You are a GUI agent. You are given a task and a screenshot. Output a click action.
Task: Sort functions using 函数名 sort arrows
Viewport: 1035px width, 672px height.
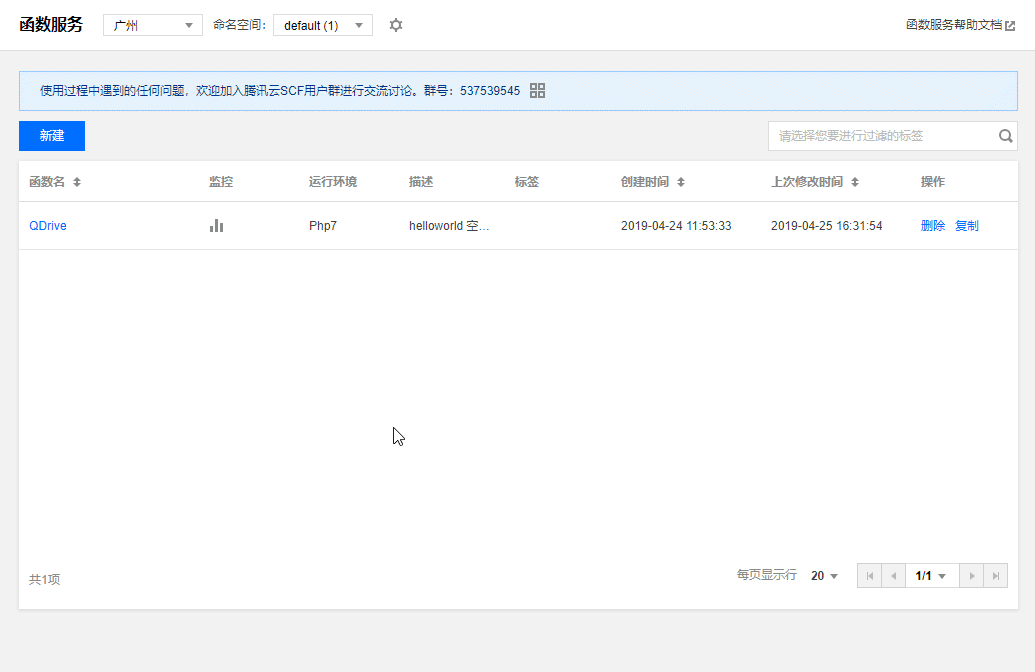(x=76, y=182)
